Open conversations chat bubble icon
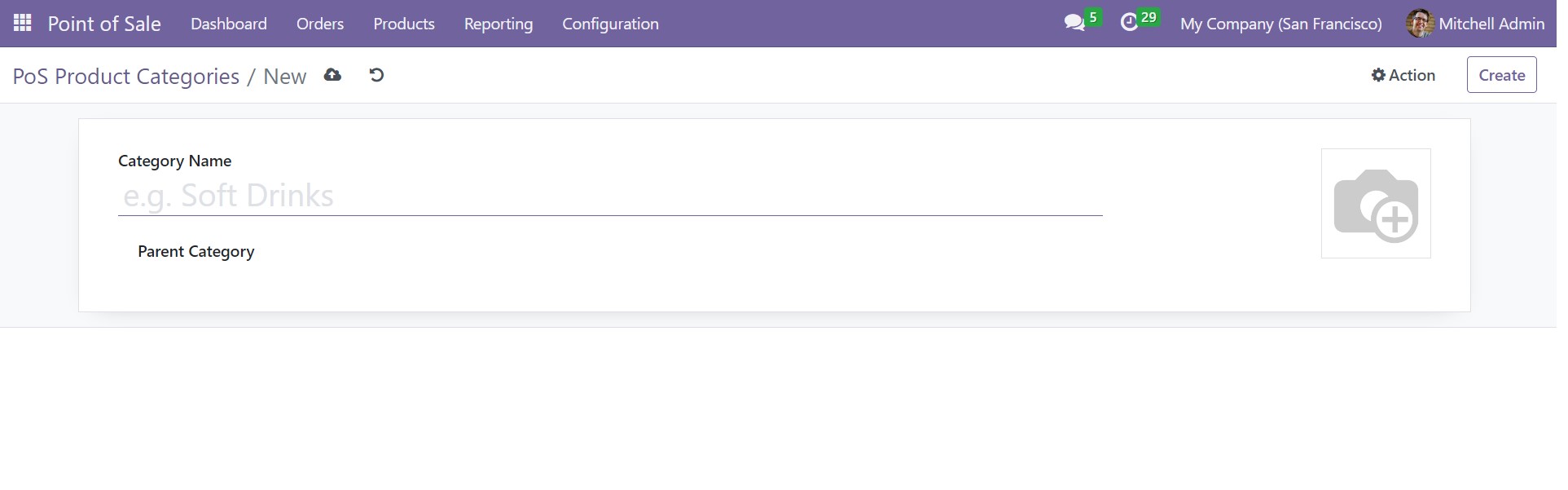The width and height of the screenshot is (1568, 490). coord(1074,23)
